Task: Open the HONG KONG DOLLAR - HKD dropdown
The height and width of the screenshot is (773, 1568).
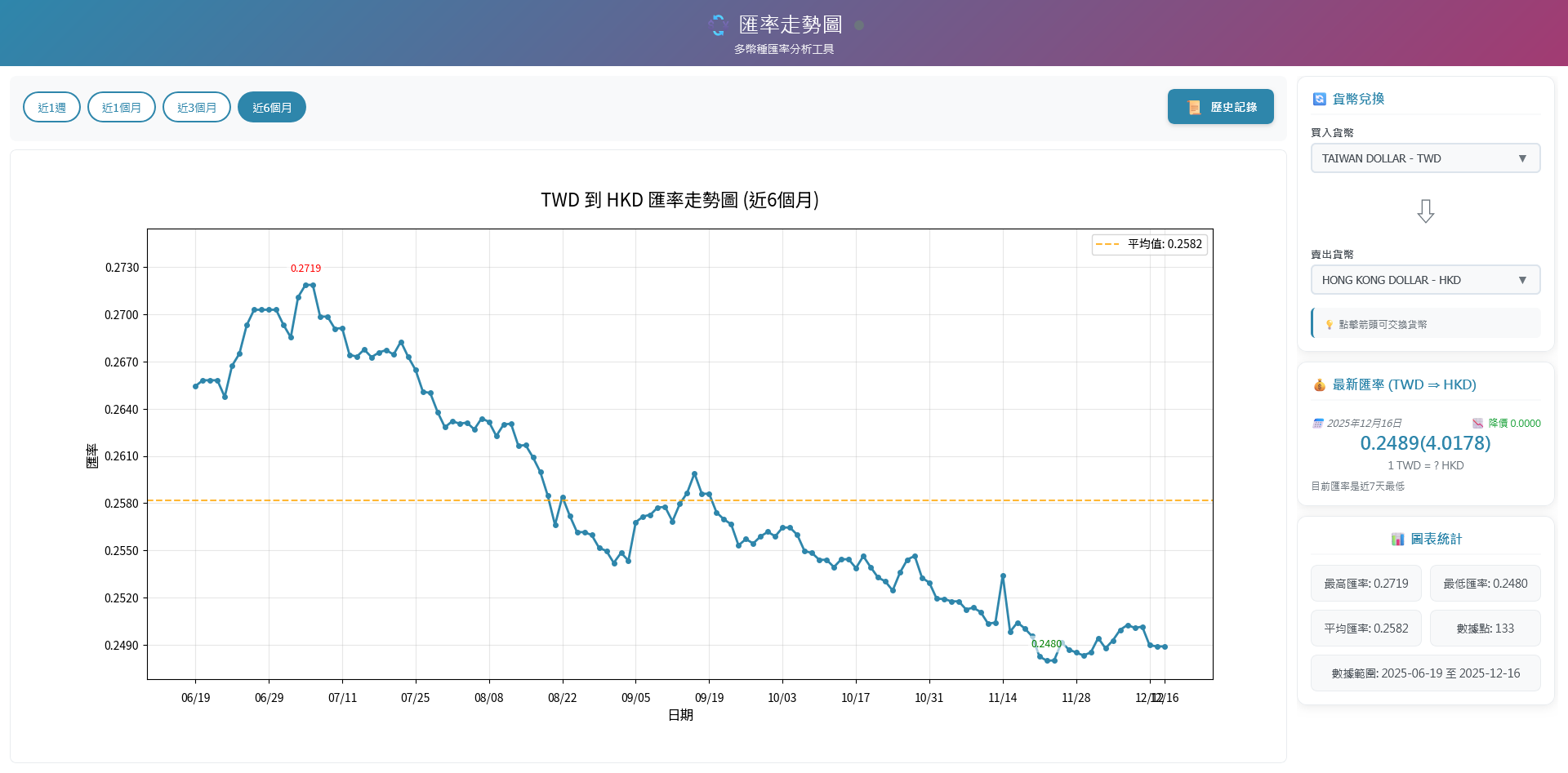Action: click(1425, 280)
